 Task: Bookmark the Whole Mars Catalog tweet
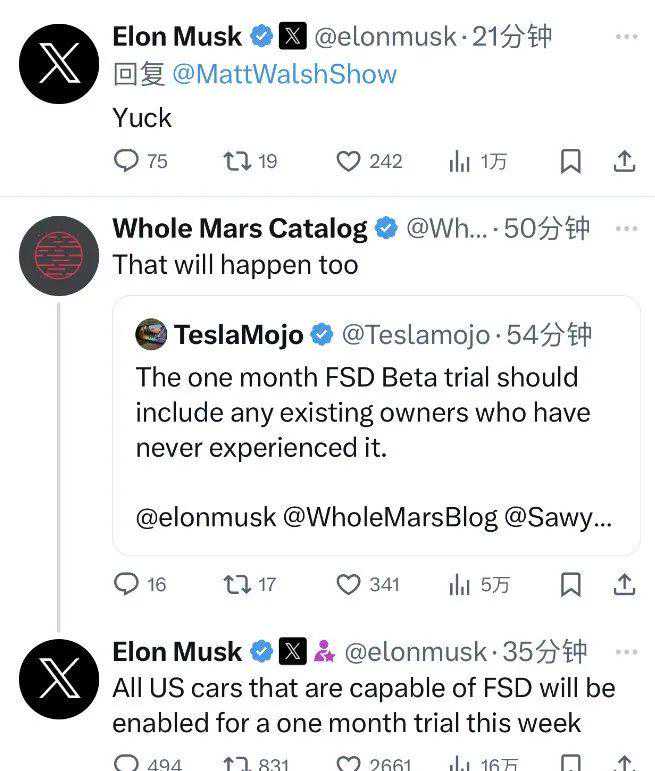pyautogui.click(x=570, y=584)
